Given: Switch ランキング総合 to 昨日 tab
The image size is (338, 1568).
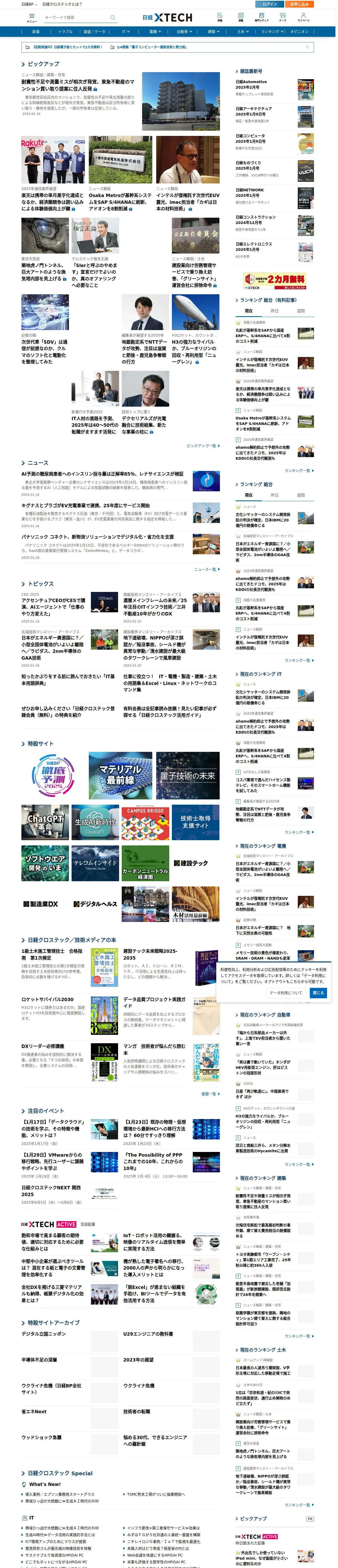Looking at the screenshot, I should pos(275,495).
